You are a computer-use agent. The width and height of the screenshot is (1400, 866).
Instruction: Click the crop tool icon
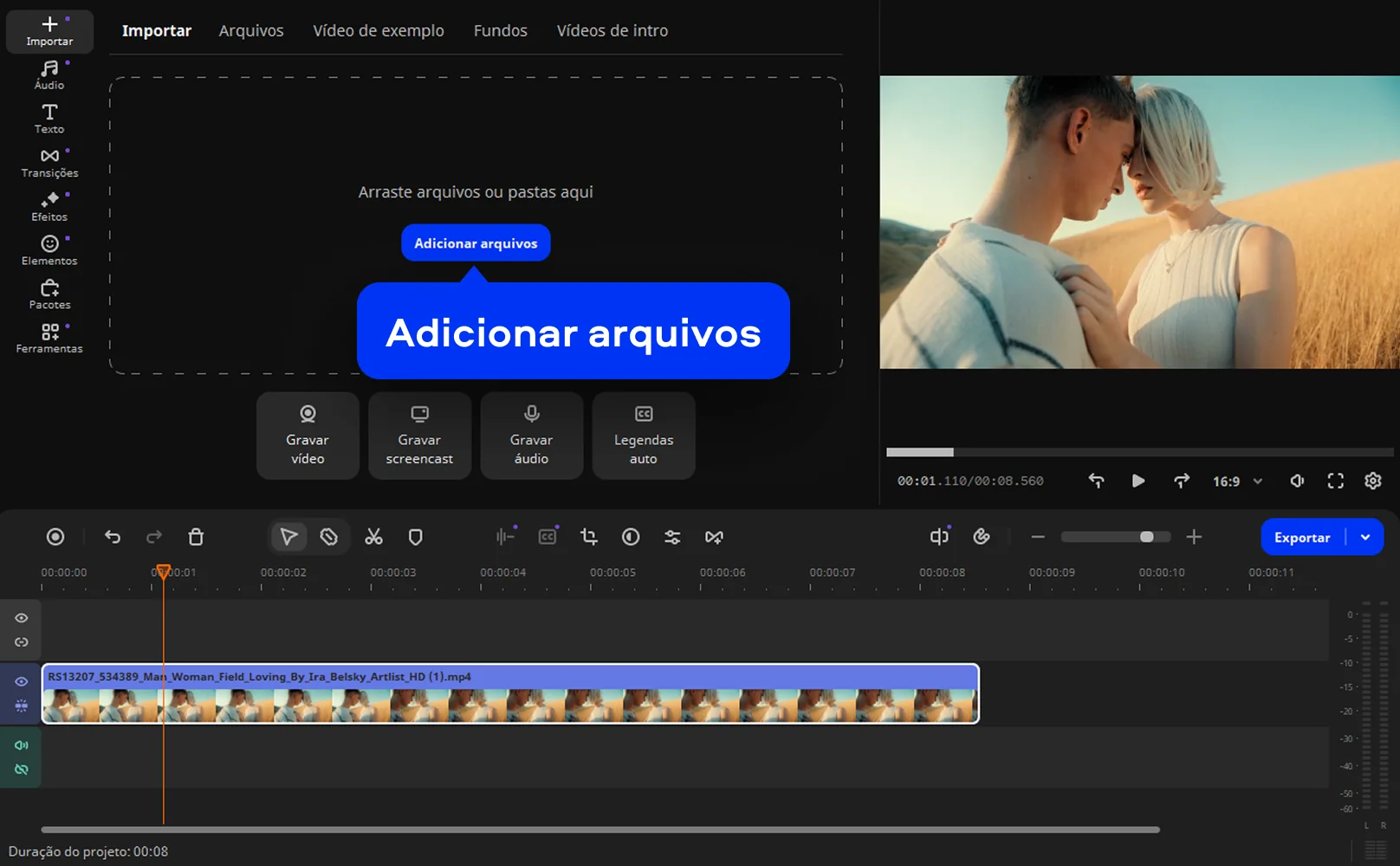(x=589, y=537)
